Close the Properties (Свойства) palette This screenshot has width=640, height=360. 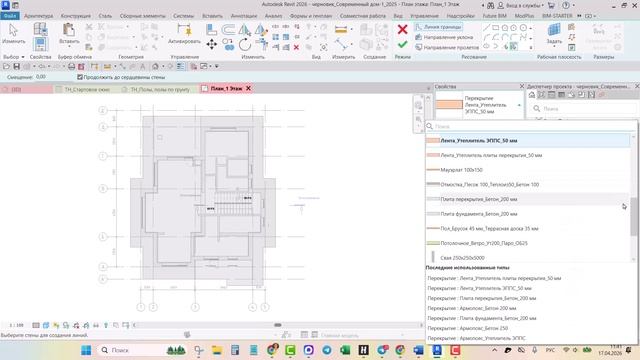(521, 87)
